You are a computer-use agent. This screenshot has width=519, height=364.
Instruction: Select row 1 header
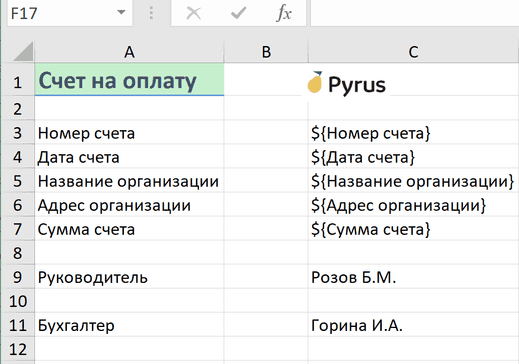[18, 80]
